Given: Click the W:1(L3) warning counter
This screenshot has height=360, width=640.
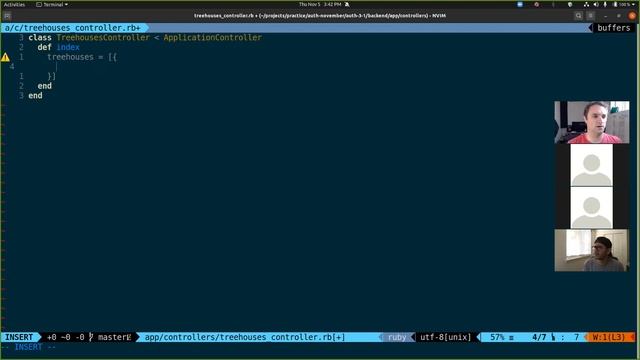Looking at the screenshot, I should click(608, 337).
